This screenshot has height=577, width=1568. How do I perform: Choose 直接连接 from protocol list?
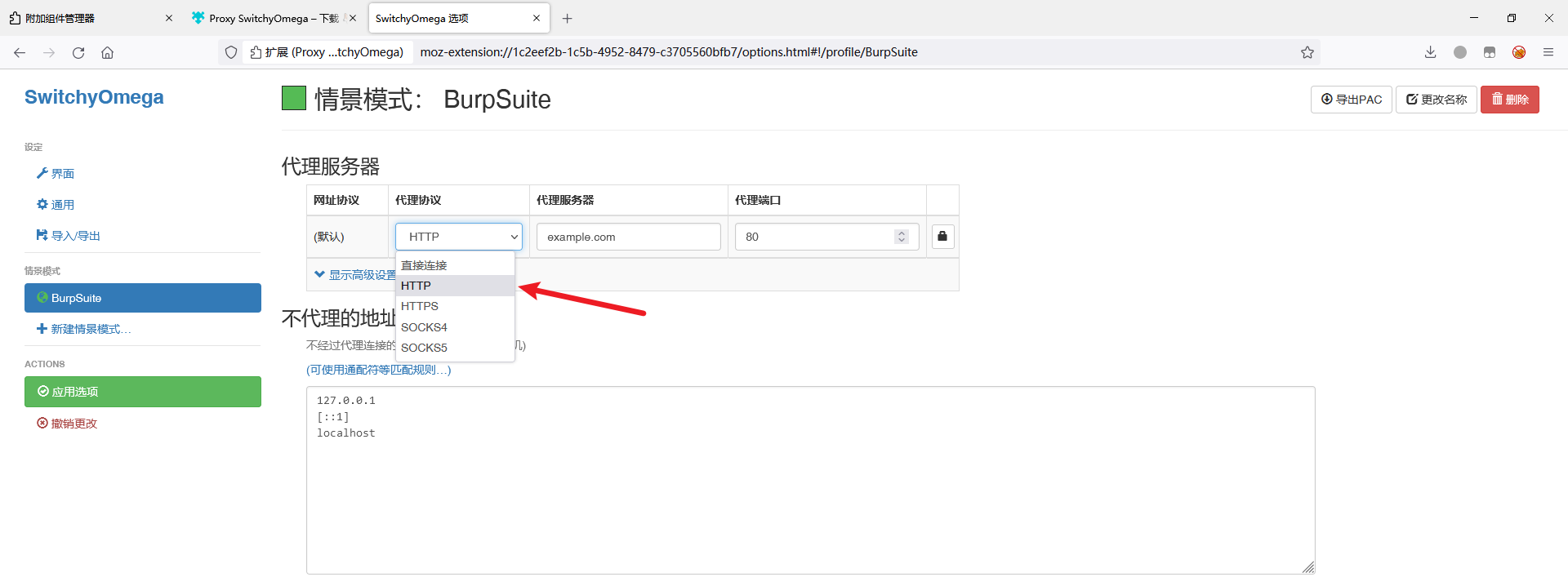[x=455, y=265]
